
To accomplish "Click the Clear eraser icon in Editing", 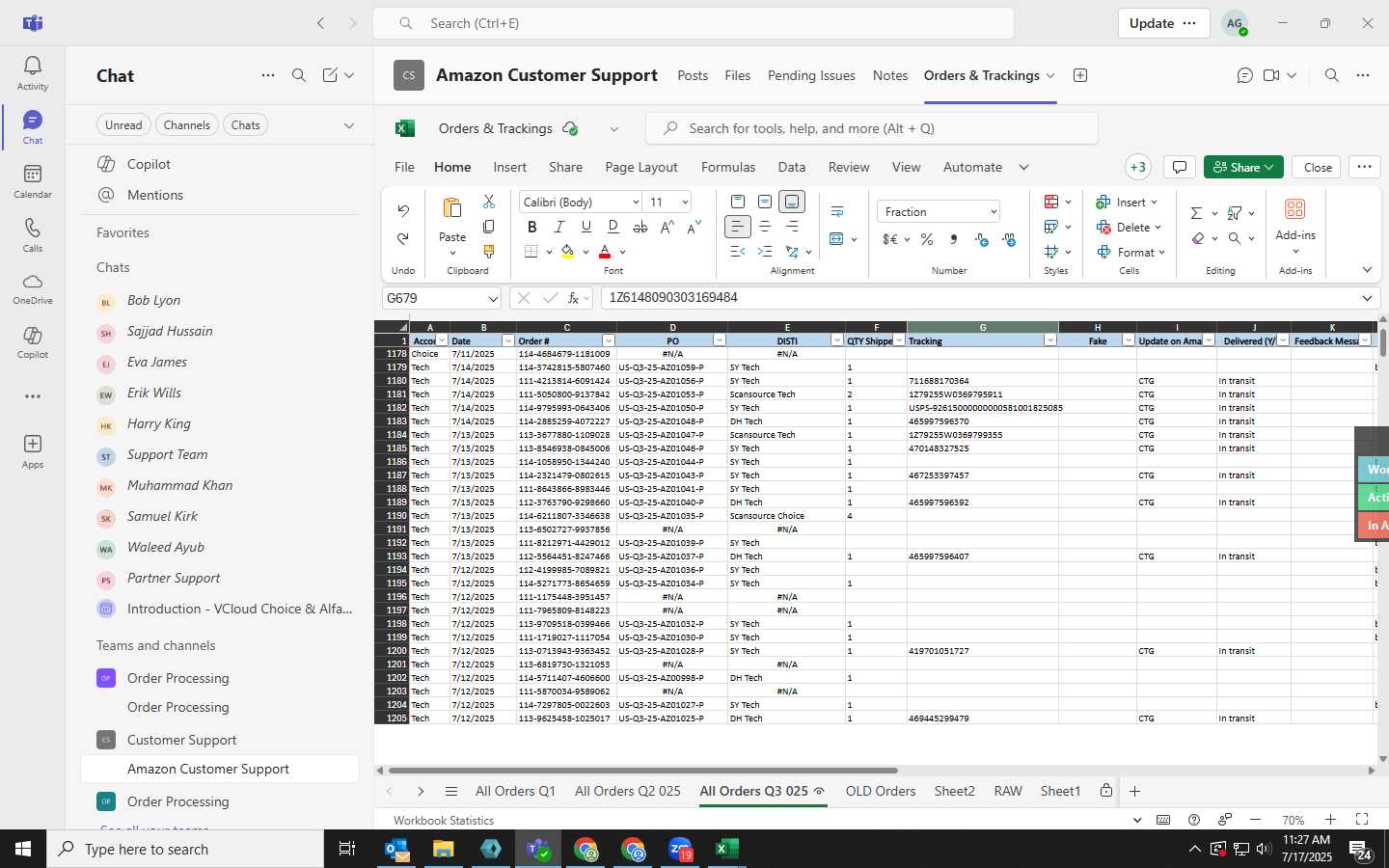I will 1198,238.
